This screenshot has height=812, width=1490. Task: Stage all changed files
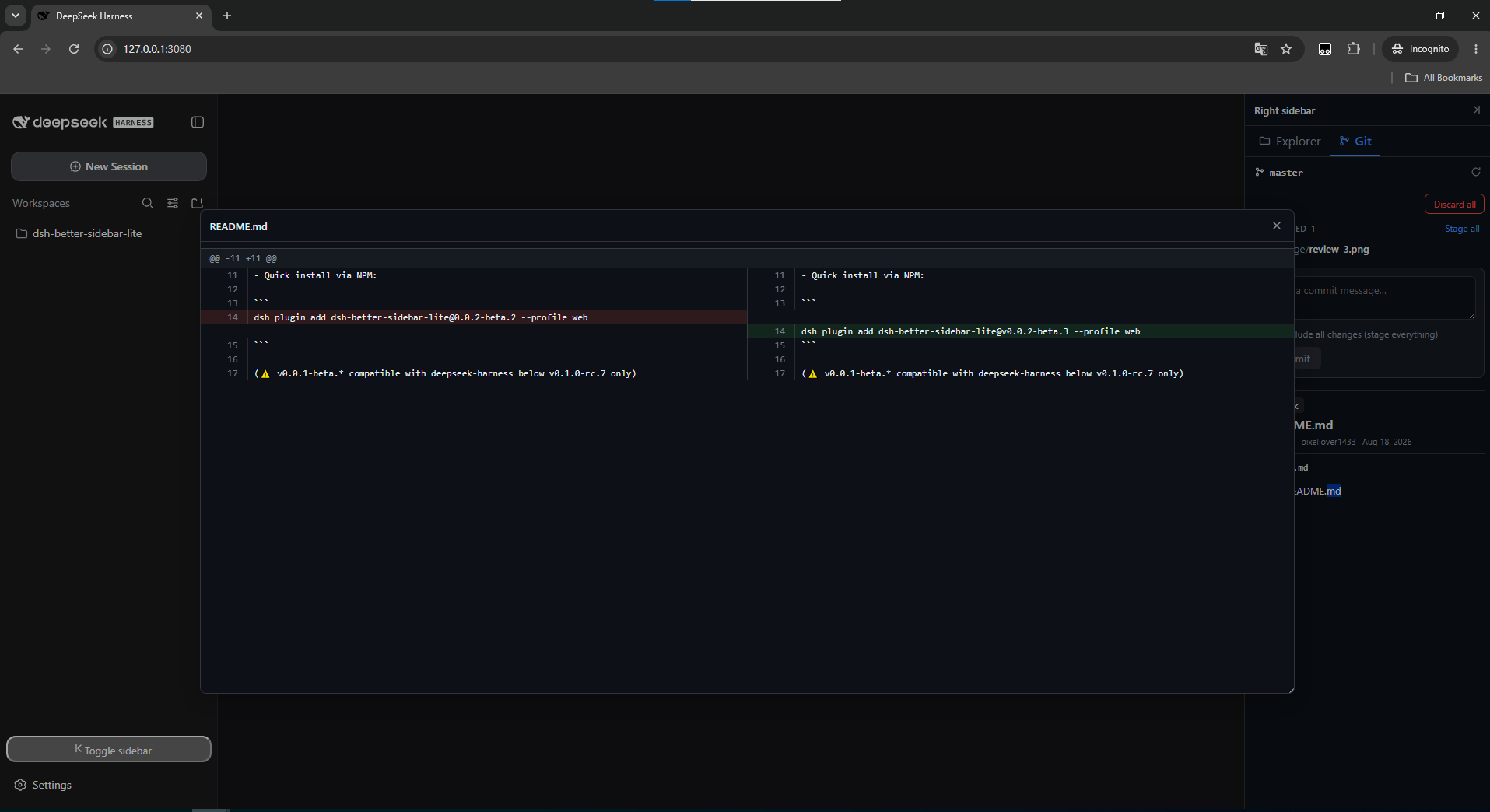(1462, 229)
